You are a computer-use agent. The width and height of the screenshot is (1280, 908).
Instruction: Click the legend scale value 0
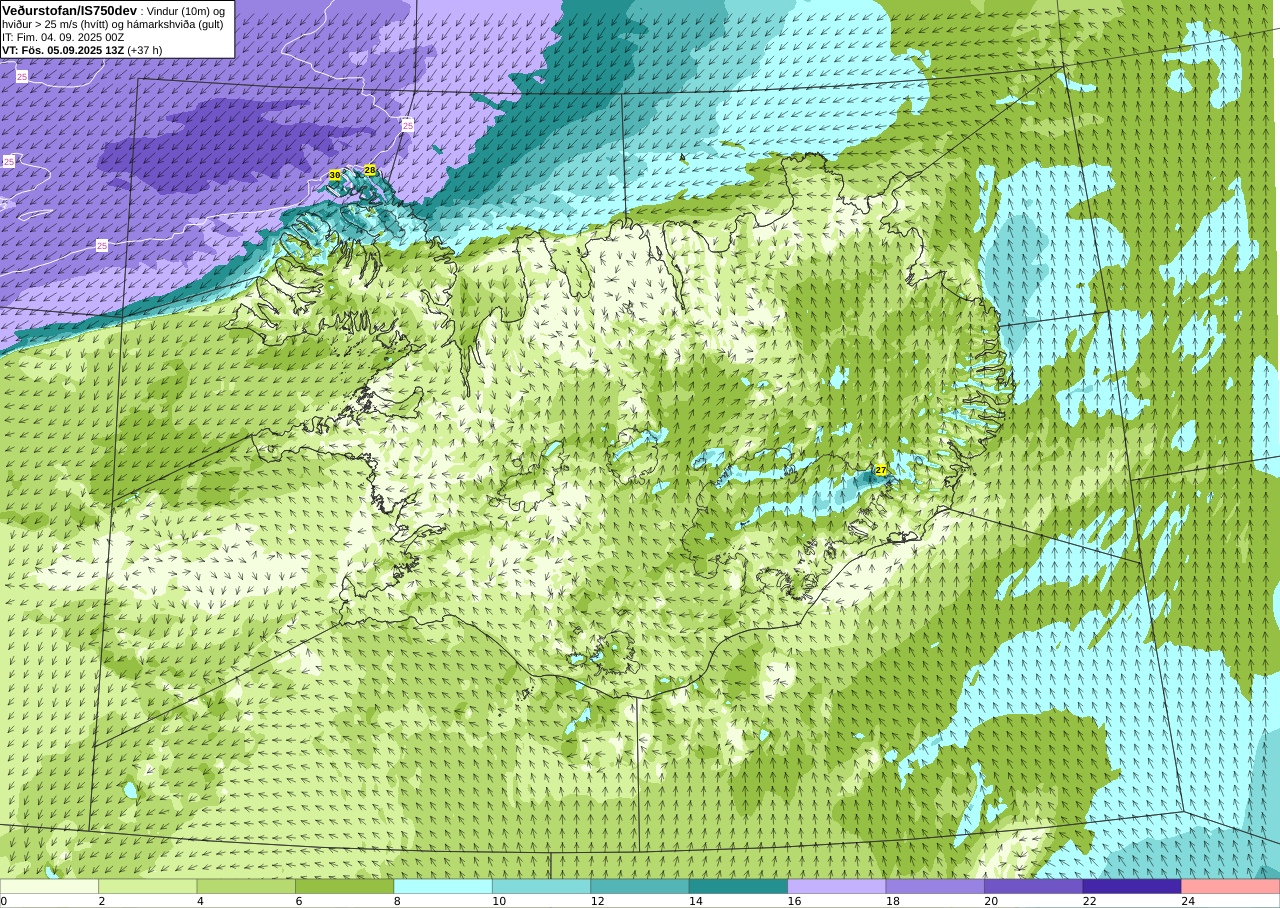click(4, 901)
